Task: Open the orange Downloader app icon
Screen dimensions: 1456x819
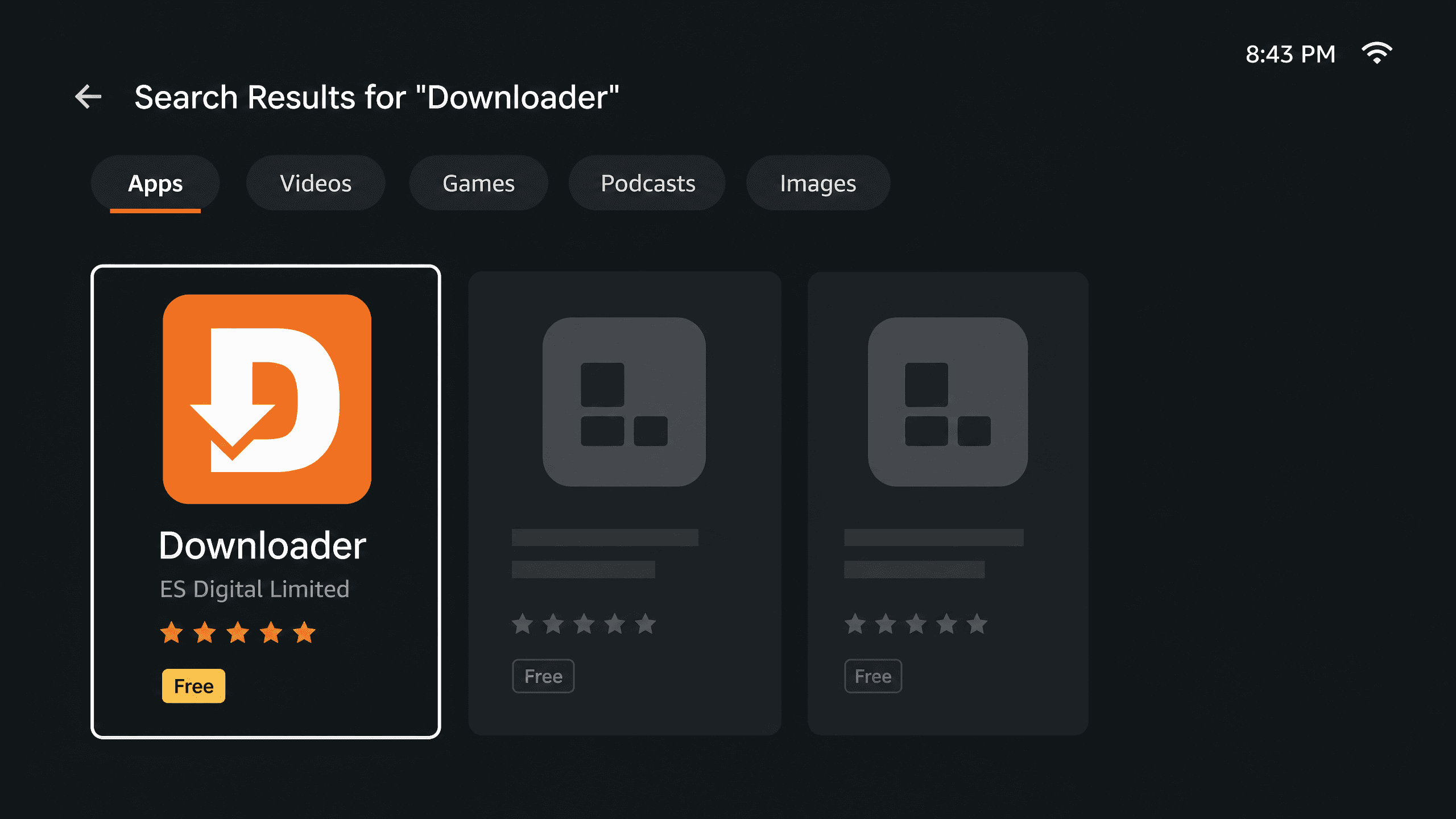Action: (267, 399)
